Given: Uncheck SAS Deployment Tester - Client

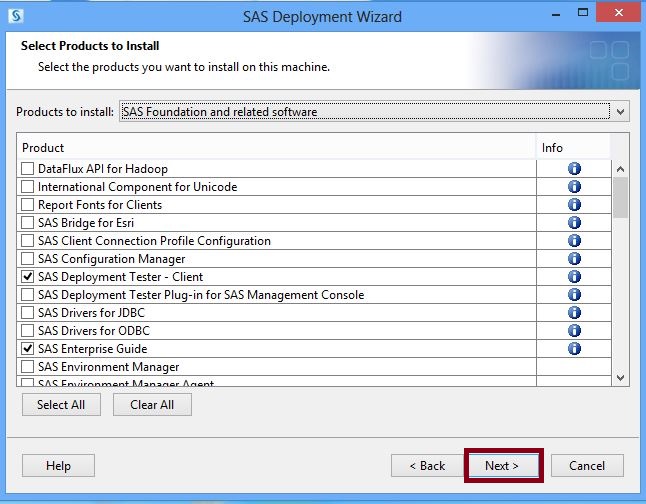Looking at the screenshot, I should (28, 277).
